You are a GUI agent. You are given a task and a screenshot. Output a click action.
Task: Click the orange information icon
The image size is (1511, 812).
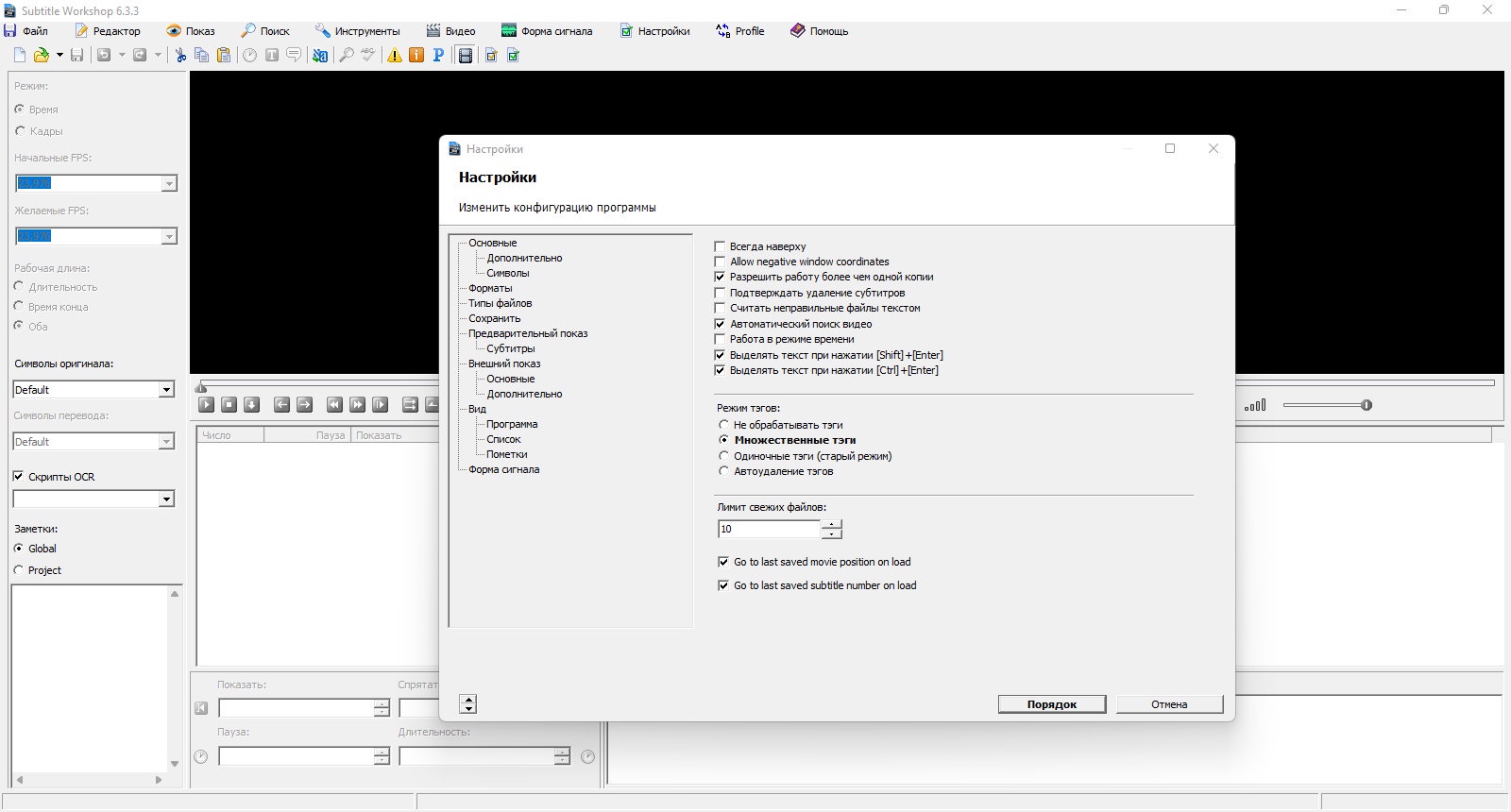pyautogui.click(x=416, y=56)
